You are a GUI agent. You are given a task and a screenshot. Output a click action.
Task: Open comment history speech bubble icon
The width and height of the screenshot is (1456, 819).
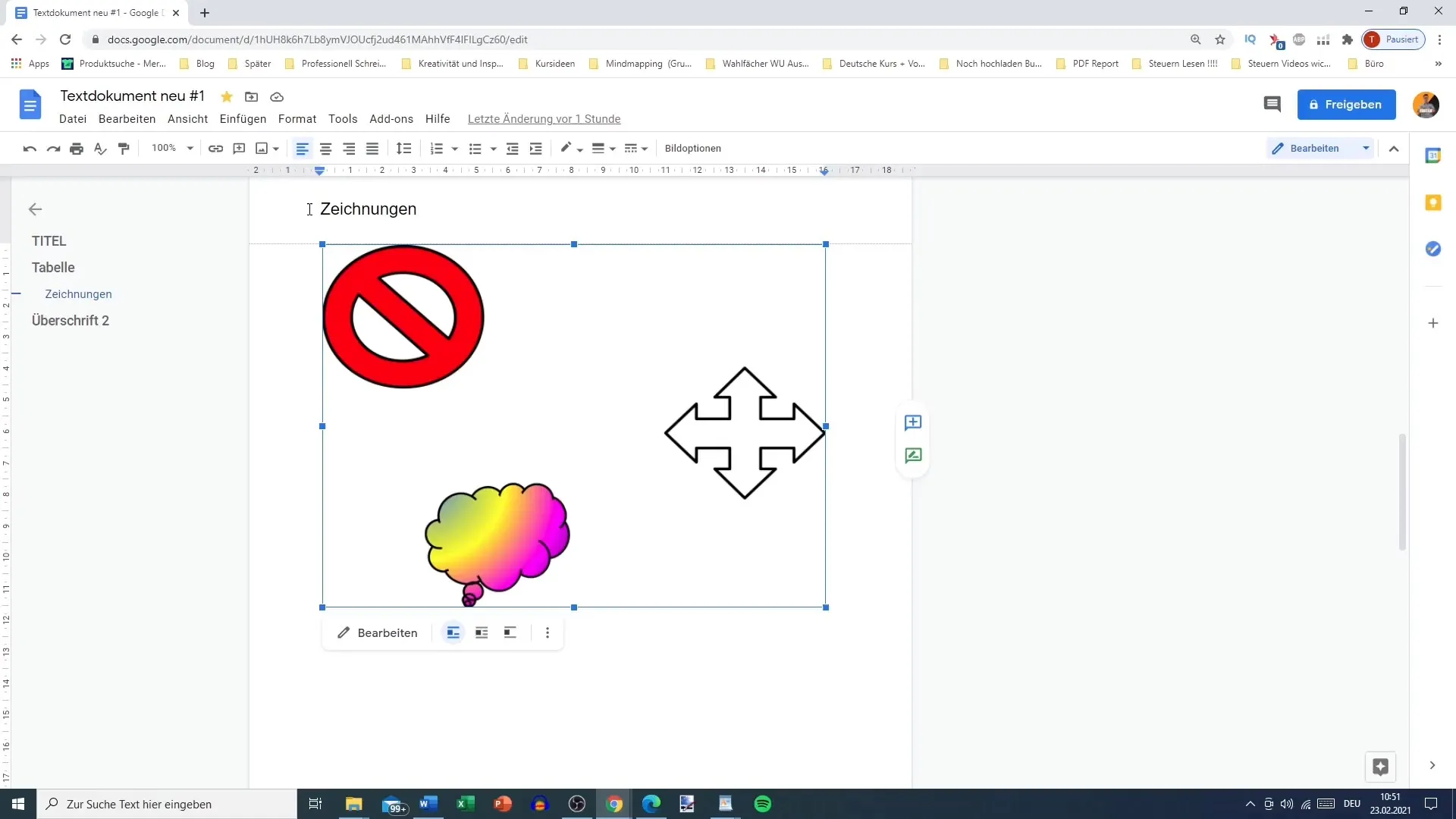[1272, 105]
